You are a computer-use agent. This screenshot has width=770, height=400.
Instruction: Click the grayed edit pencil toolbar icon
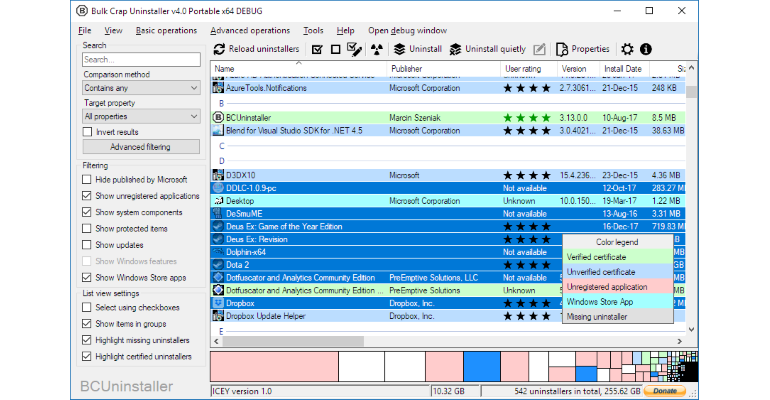(x=539, y=49)
